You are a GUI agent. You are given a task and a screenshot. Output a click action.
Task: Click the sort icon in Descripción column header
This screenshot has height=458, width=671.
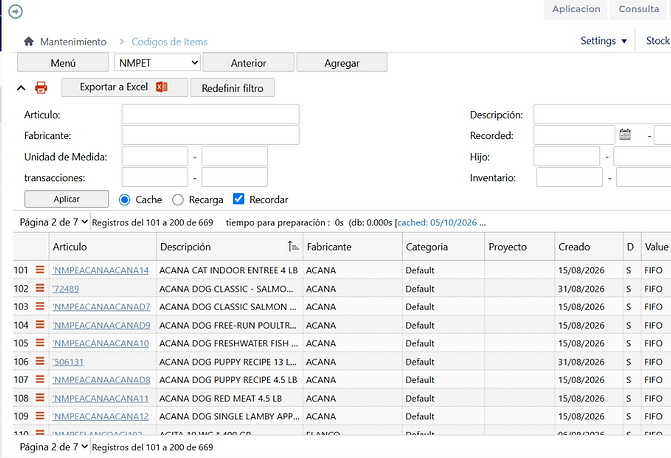[x=293, y=247]
